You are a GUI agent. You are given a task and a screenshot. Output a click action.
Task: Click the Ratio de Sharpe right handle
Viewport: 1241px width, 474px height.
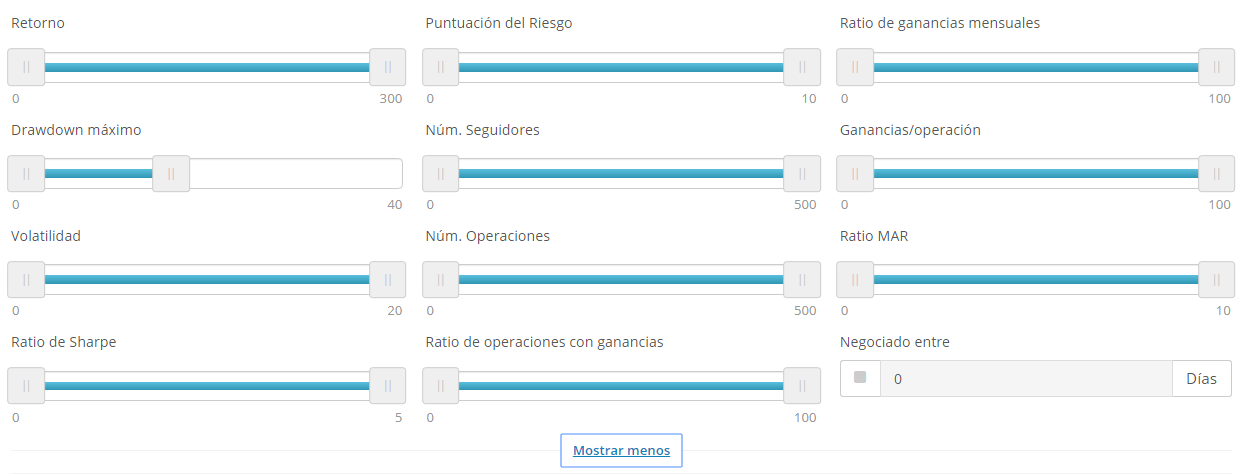[x=388, y=386]
